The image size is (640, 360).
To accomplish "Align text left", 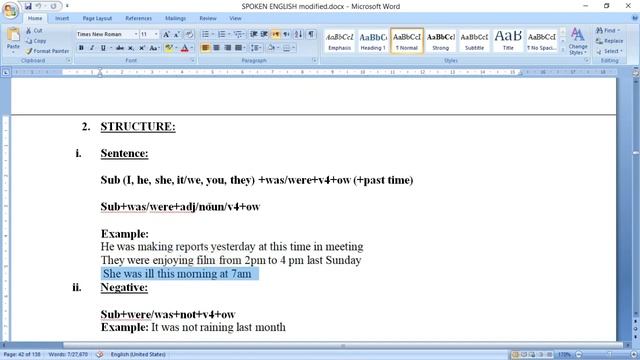I will point(205,48).
